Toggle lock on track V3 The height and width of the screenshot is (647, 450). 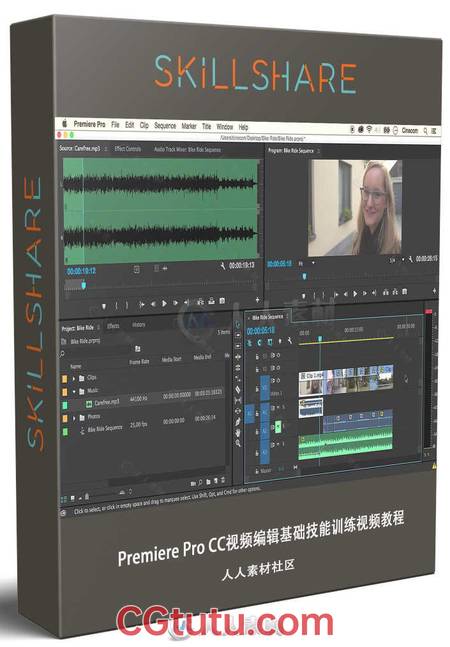pyautogui.click(x=257, y=357)
